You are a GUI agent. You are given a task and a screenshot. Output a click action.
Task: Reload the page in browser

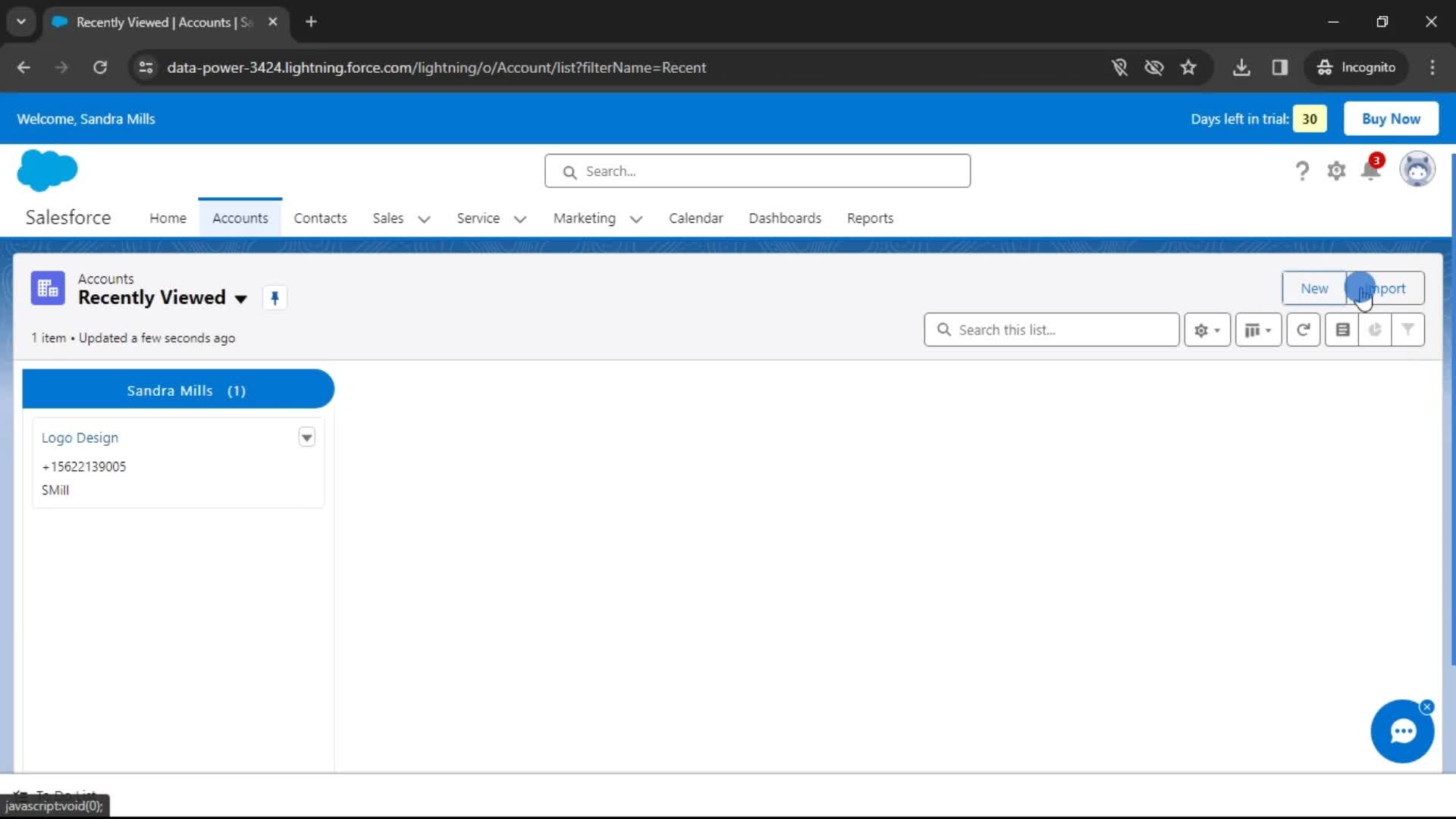pyautogui.click(x=99, y=67)
